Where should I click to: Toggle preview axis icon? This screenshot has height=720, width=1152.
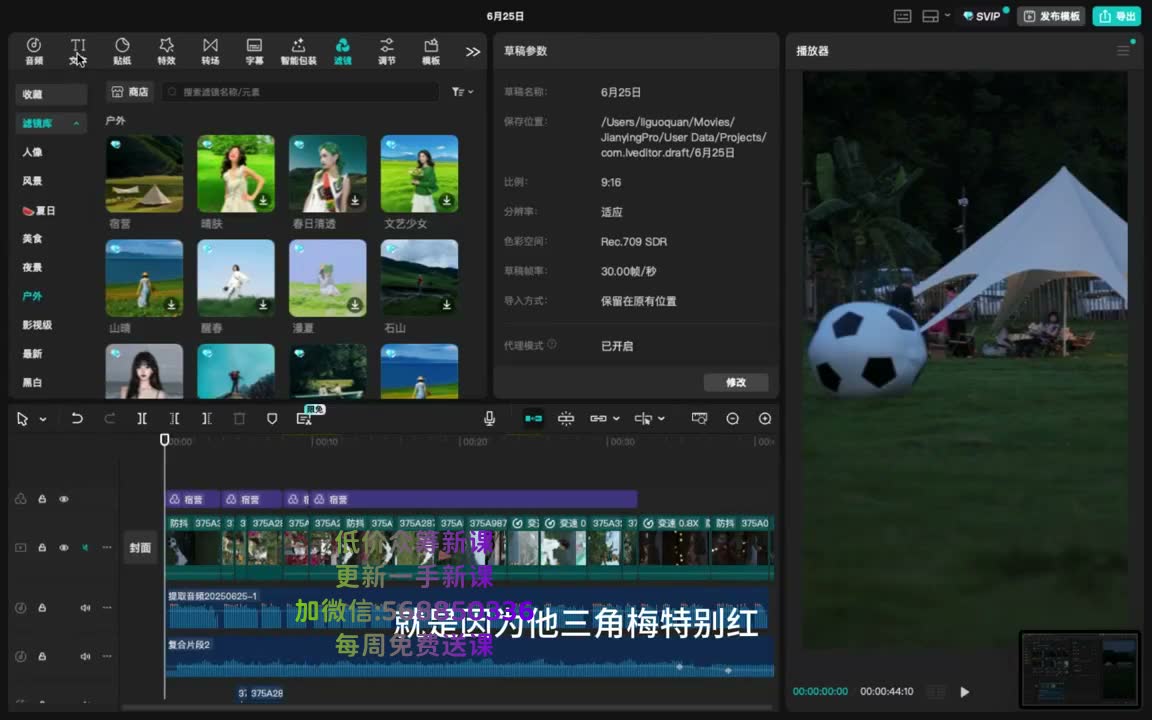(643, 418)
